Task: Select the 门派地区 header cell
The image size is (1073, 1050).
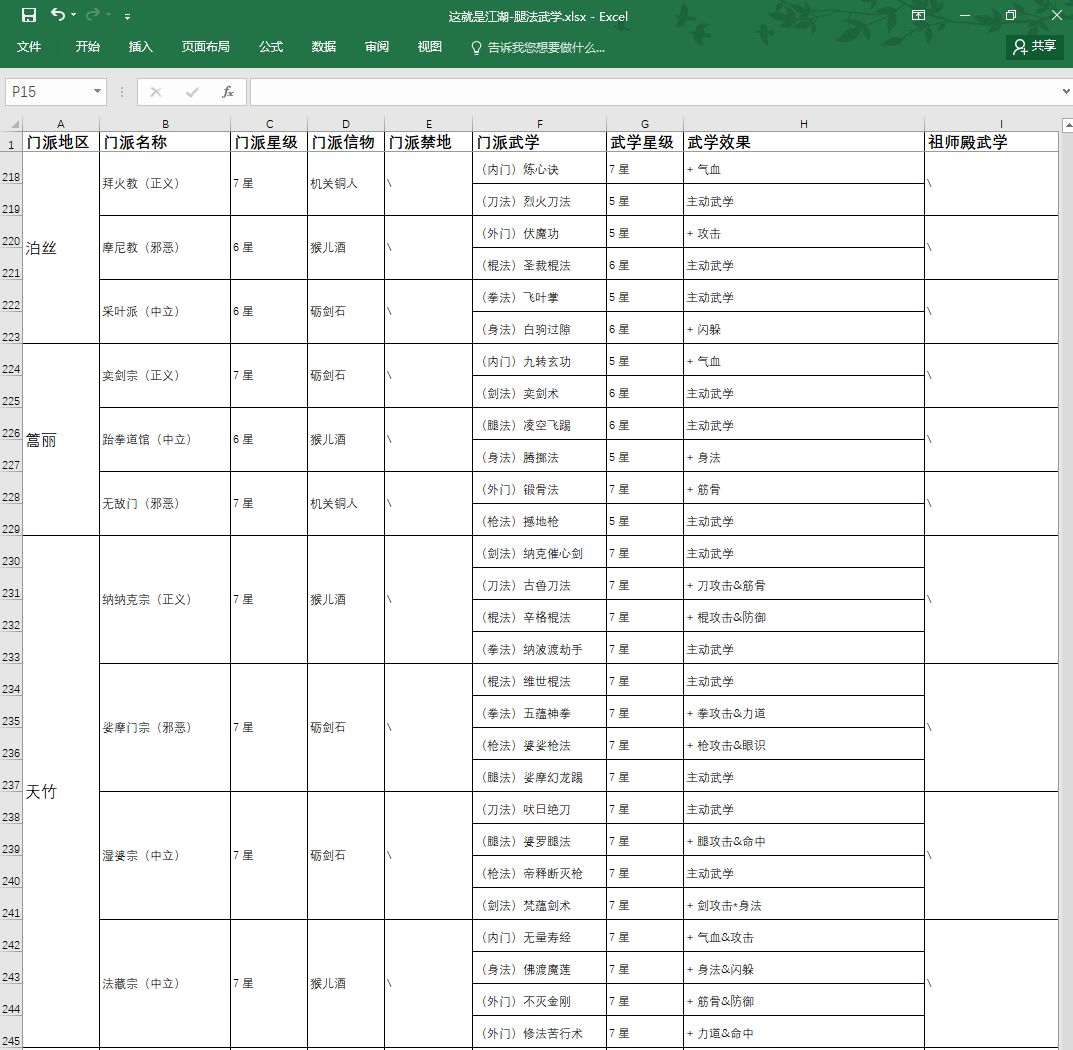Action: click(x=61, y=142)
